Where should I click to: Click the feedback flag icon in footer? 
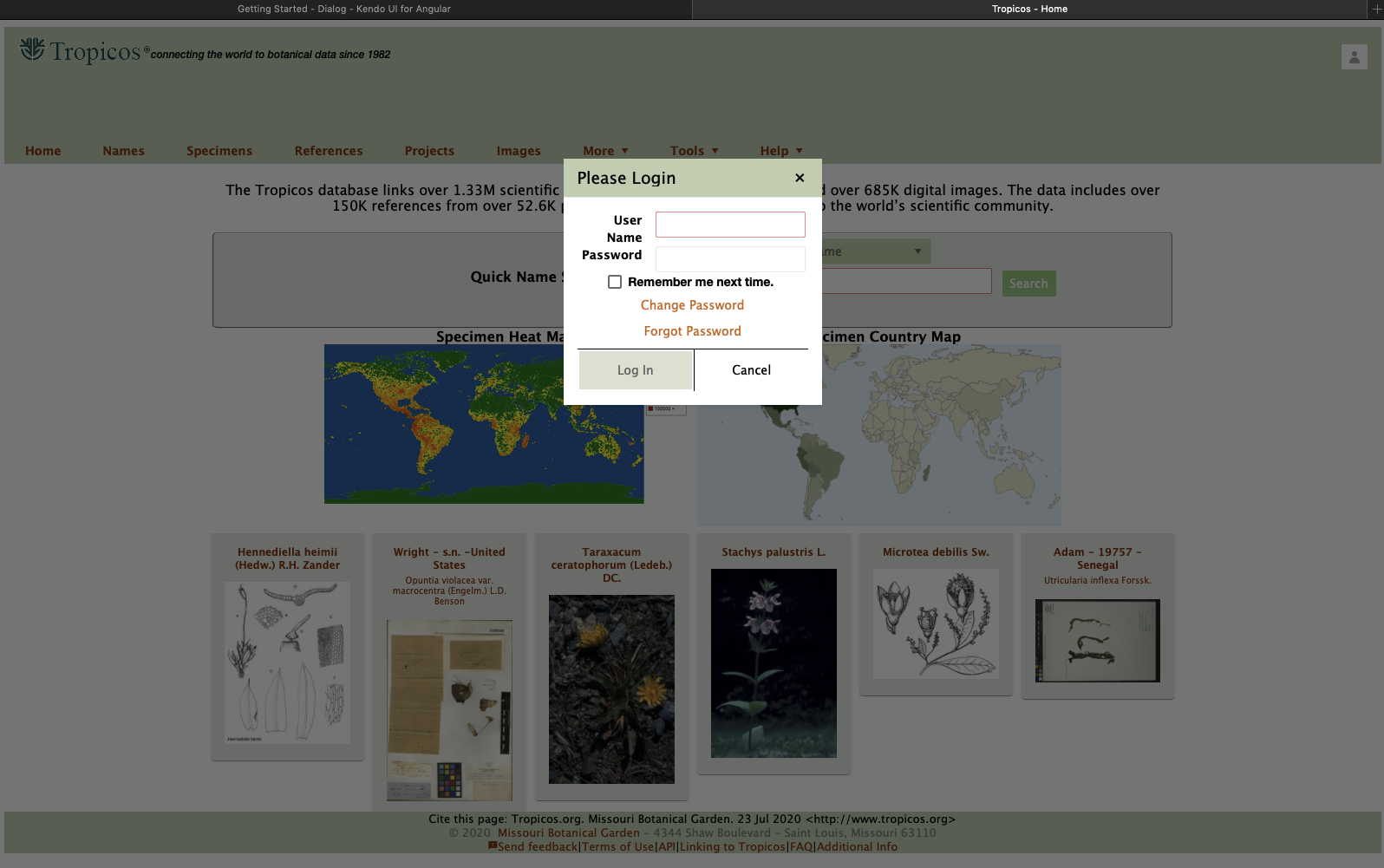click(x=493, y=845)
